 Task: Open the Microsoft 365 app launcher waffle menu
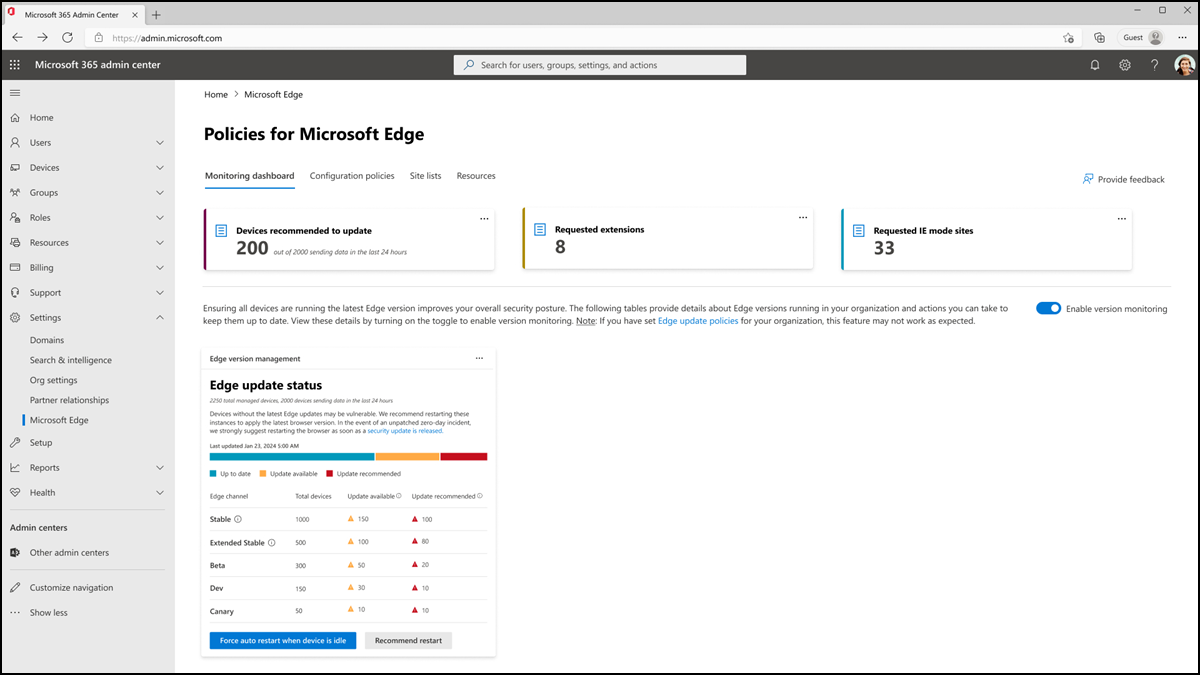[14, 64]
